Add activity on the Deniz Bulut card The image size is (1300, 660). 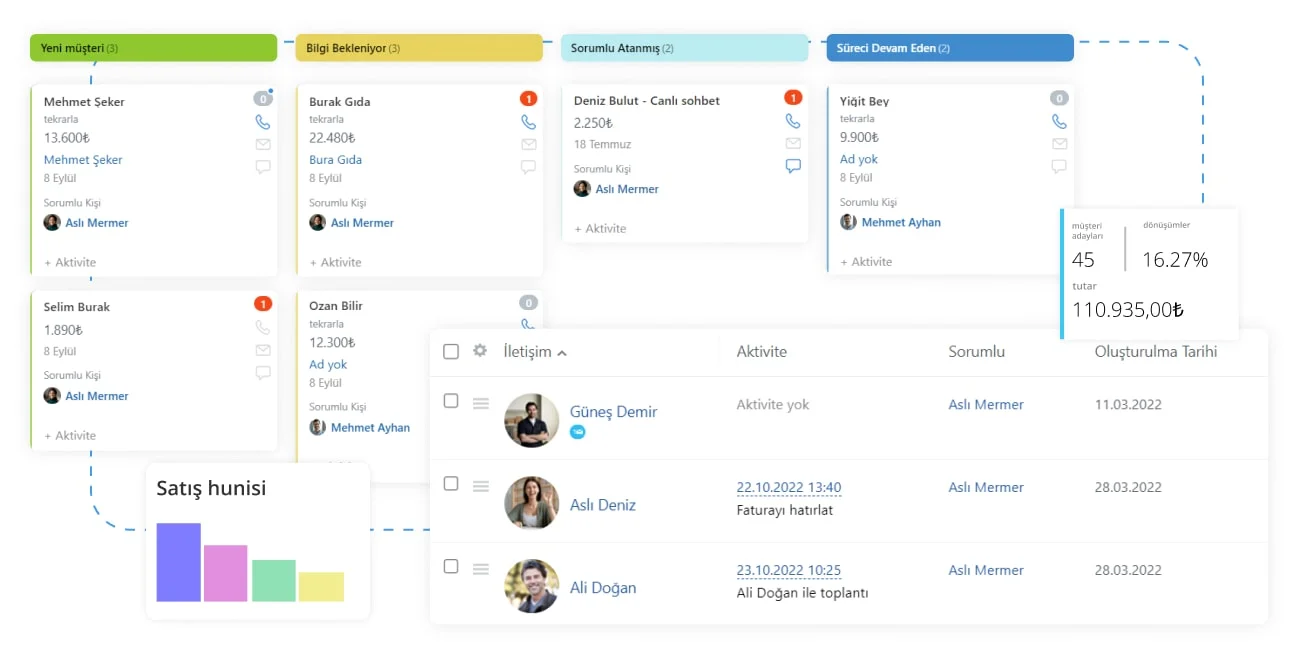pos(600,229)
